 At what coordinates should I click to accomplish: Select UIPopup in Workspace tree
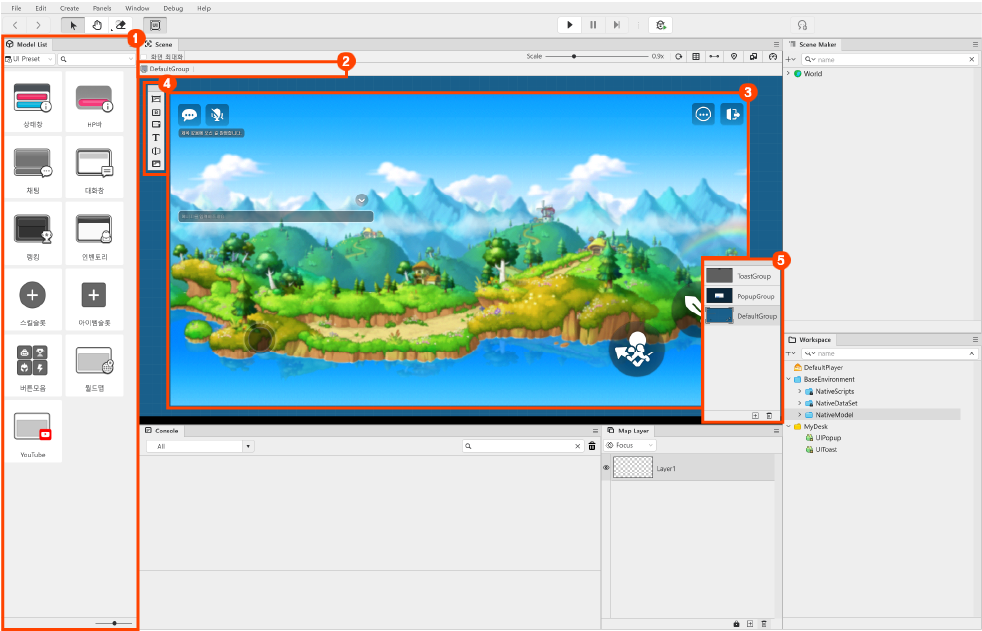pos(828,438)
